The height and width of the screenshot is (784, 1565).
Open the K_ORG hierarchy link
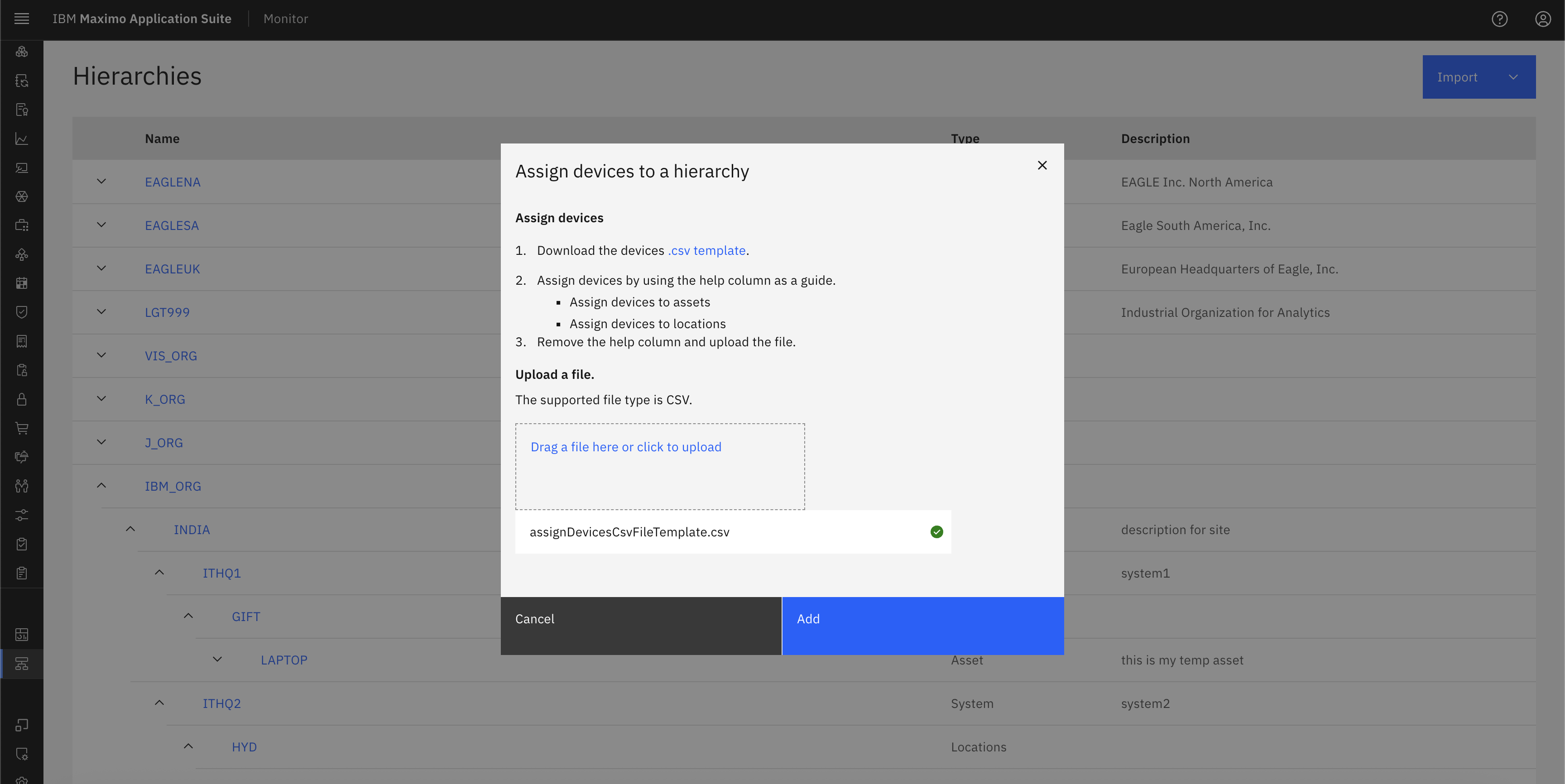(165, 400)
